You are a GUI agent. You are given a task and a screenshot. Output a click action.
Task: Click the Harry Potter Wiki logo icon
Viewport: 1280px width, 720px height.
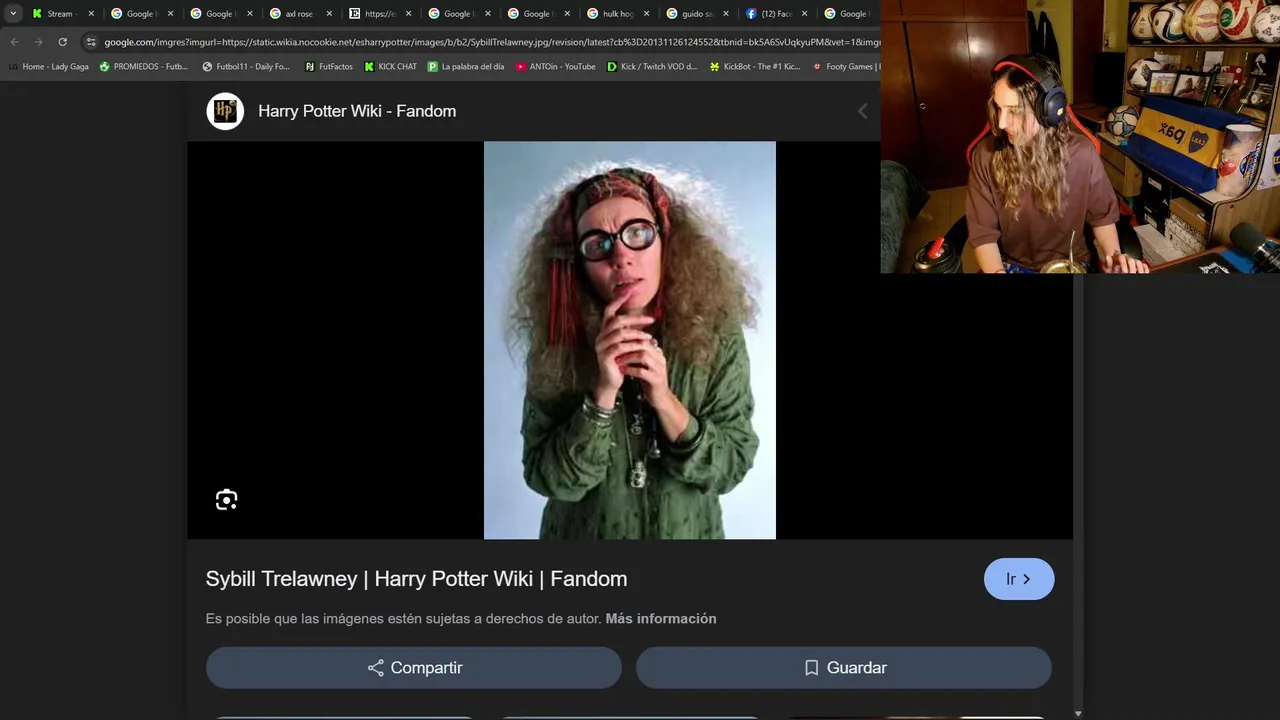click(225, 111)
